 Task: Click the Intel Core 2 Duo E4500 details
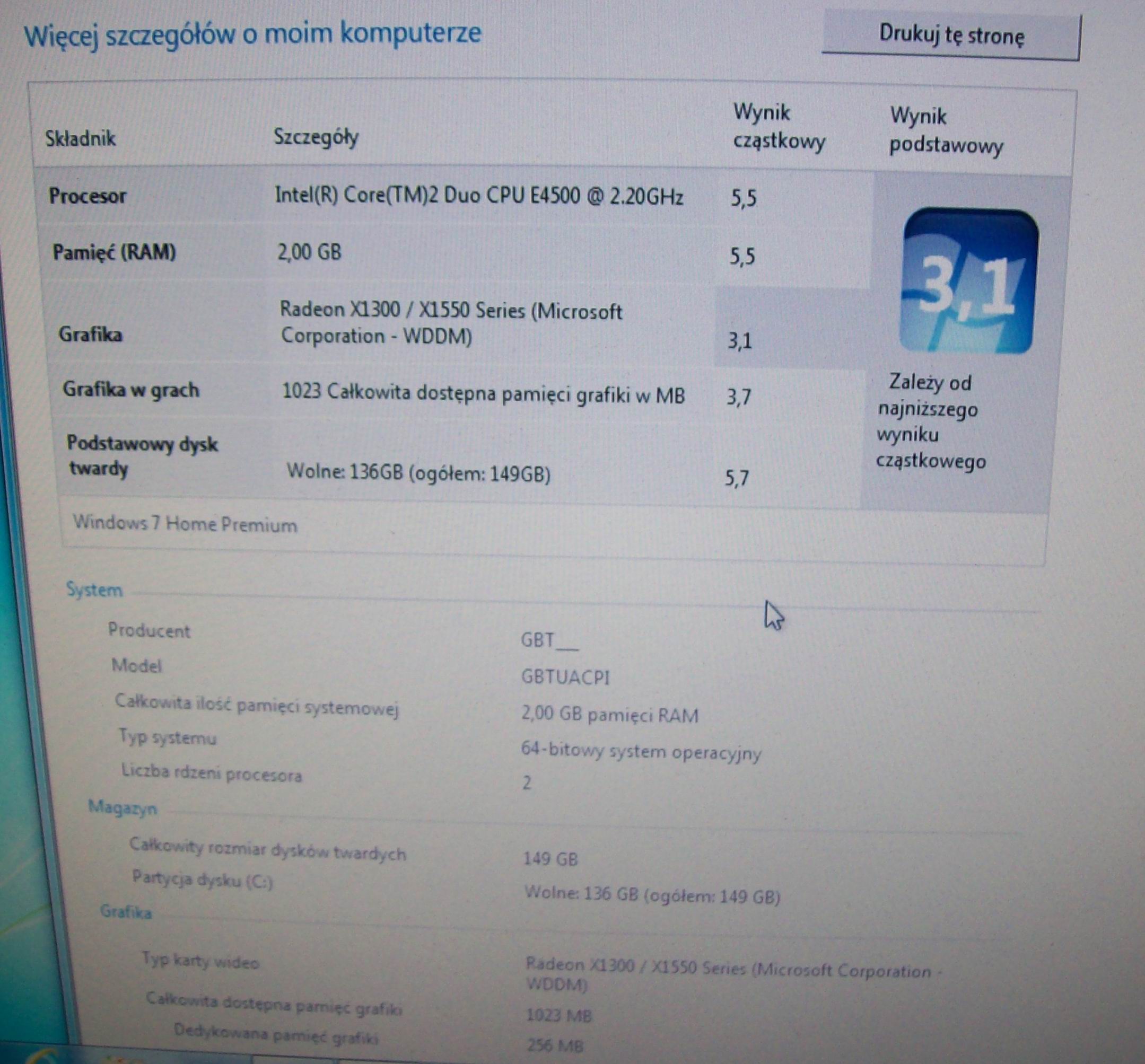pyautogui.click(x=479, y=196)
